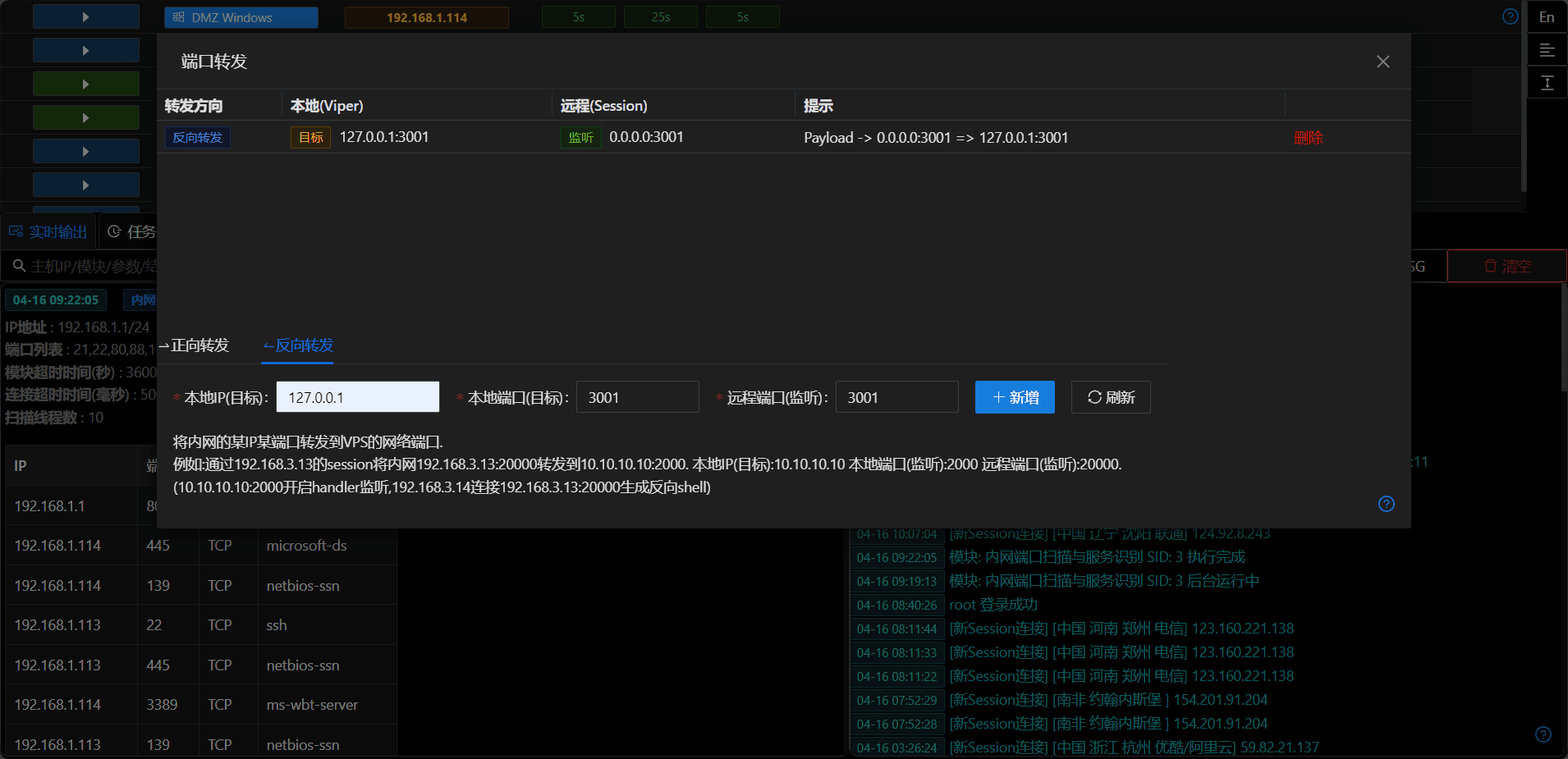Click the 192.168.1.114 IP tag
1568x759 pixels.
click(x=427, y=17)
